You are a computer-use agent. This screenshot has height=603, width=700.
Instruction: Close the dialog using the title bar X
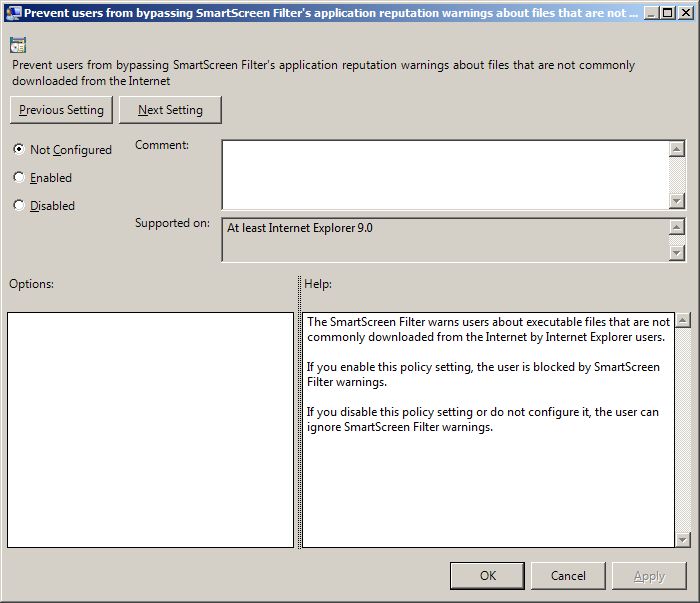coord(685,13)
